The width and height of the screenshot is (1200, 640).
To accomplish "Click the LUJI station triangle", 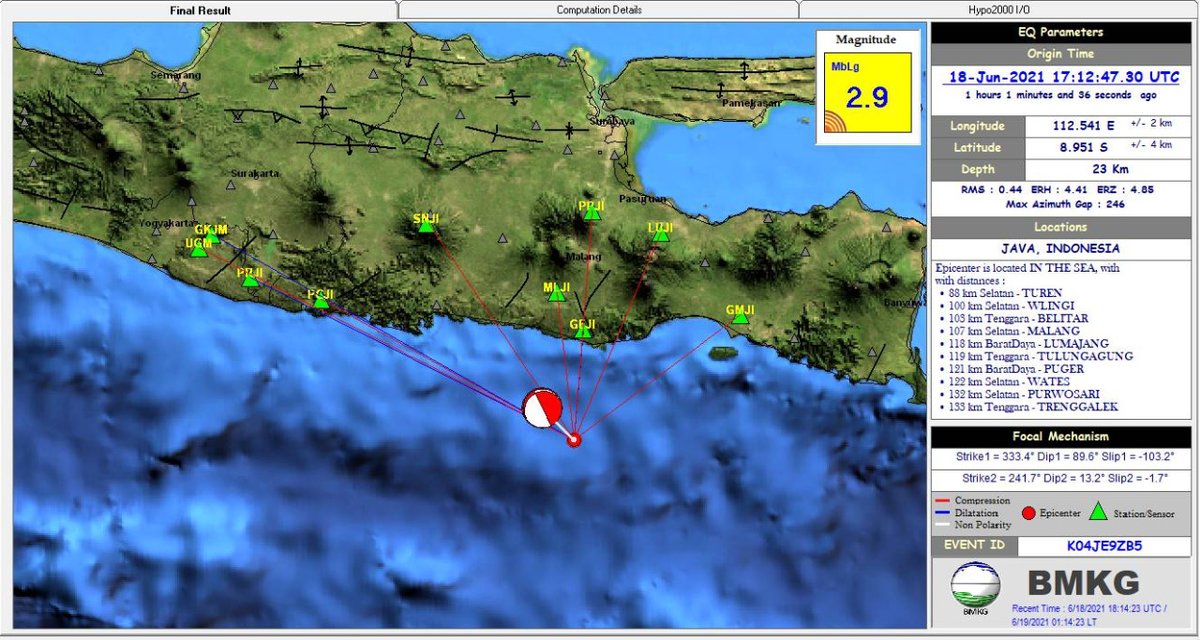I will click(x=659, y=236).
